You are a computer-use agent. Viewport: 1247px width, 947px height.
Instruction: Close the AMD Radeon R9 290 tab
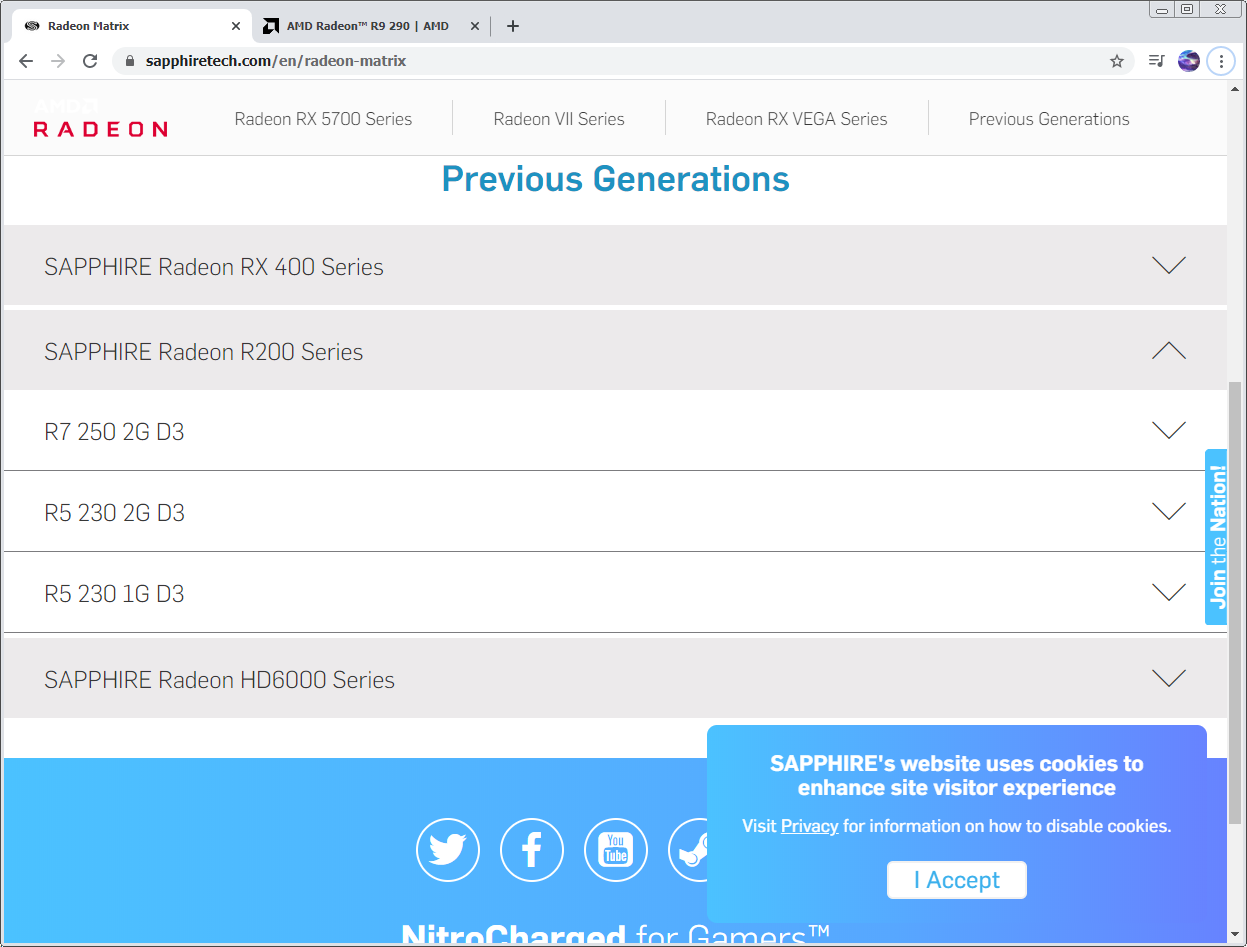click(475, 26)
